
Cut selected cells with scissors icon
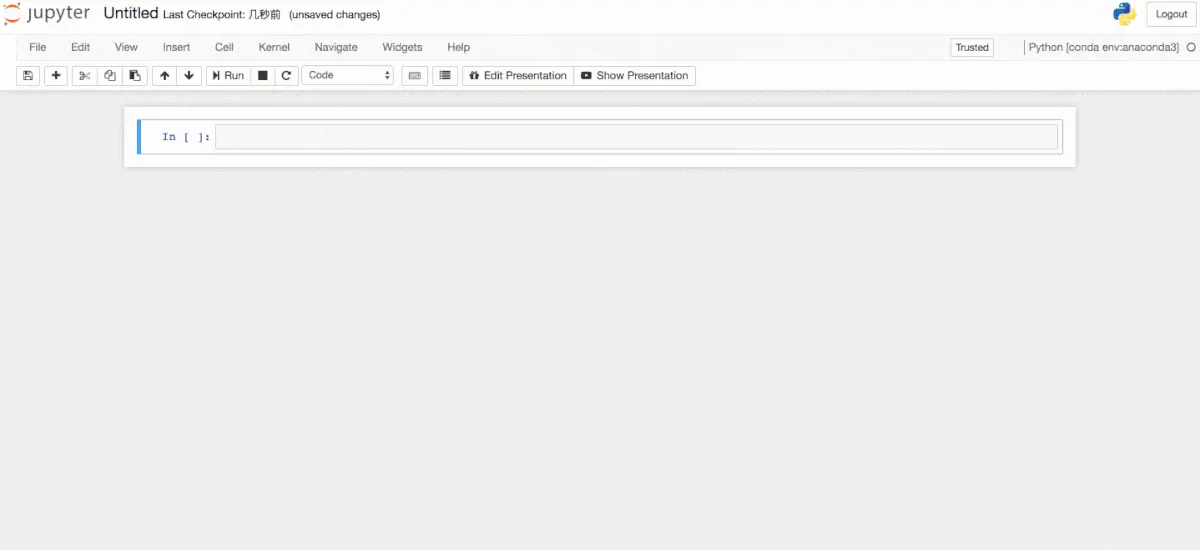point(85,75)
